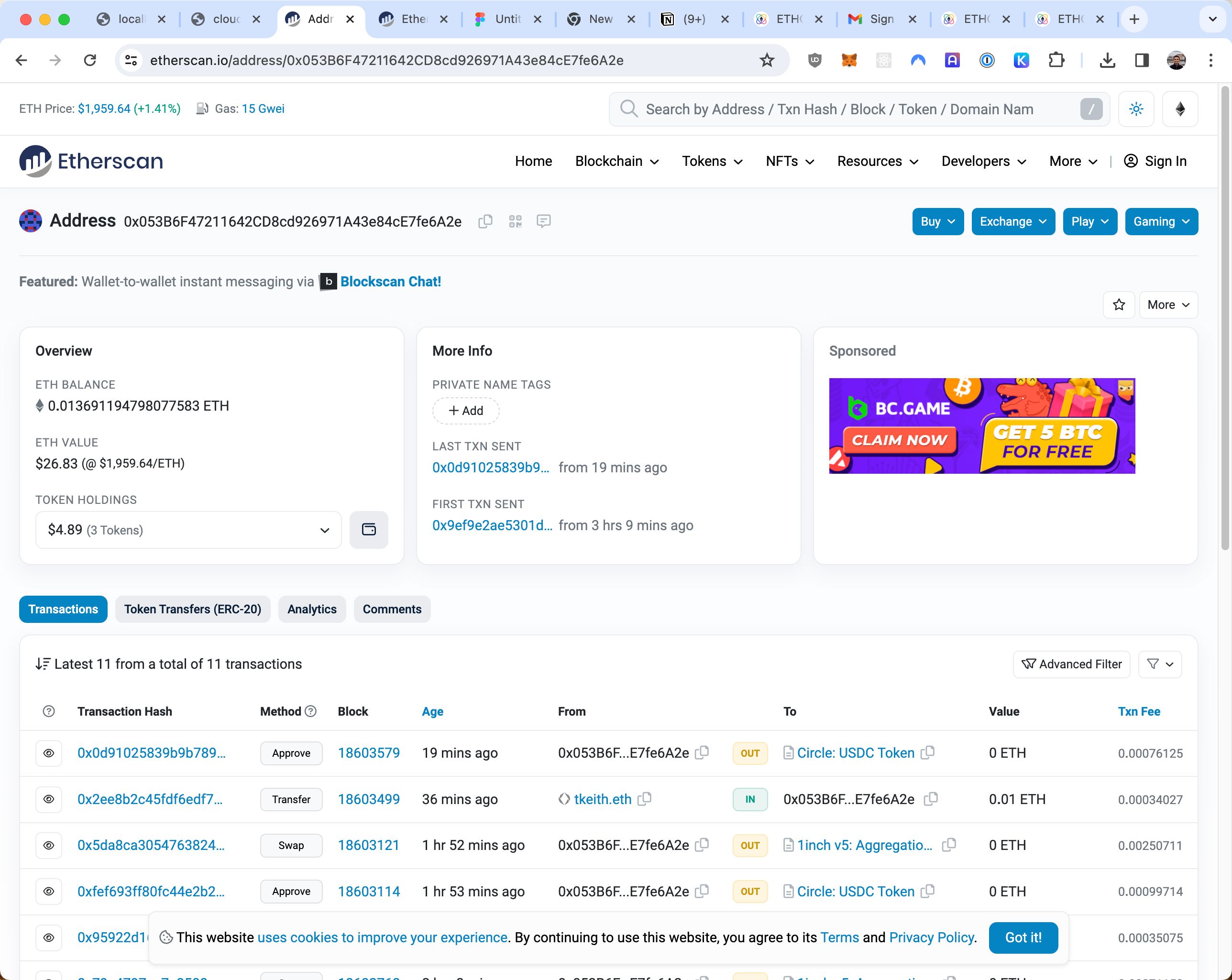Open the Developers nav menu
The width and height of the screenshot is (1232, 980).
click(983, 162)
